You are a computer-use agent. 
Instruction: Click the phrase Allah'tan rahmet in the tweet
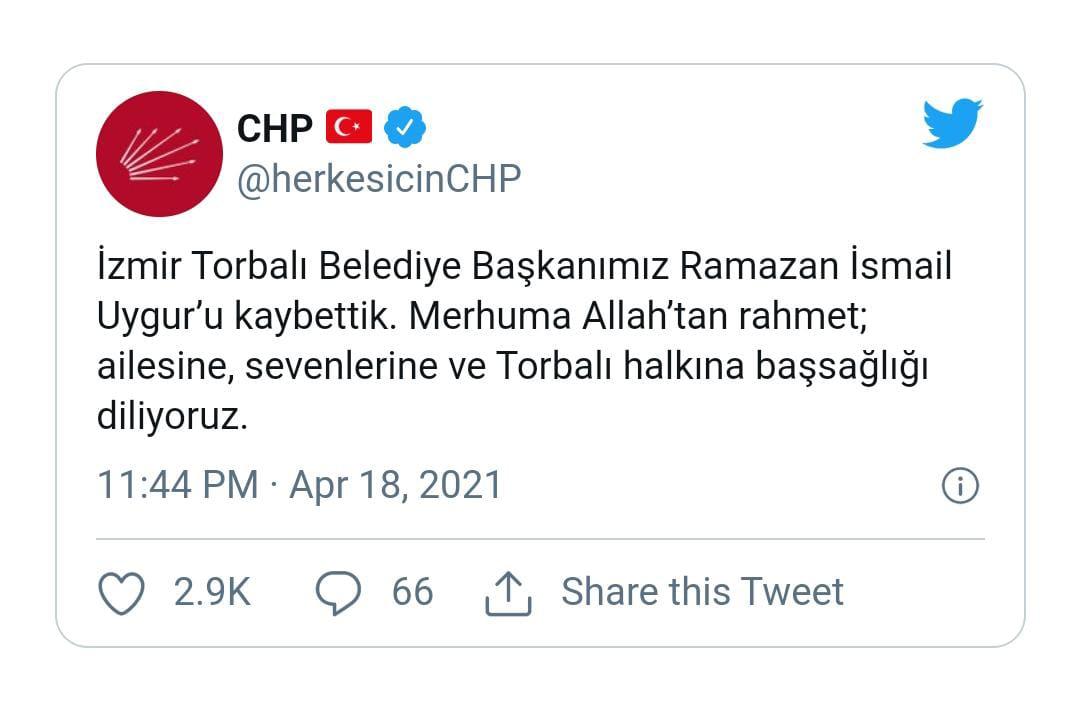[x=725, y=316]
